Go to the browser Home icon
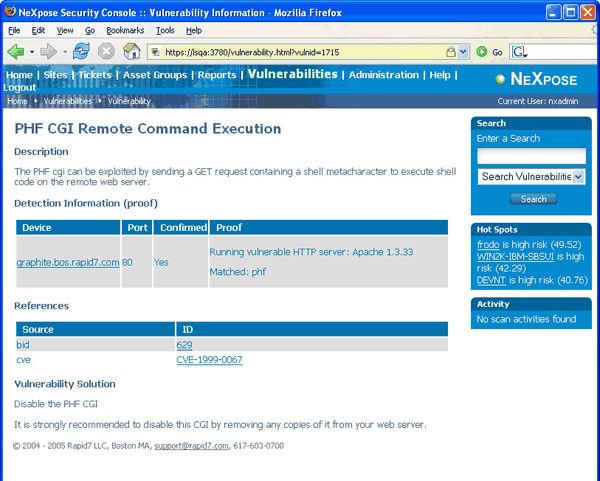Viewport: 600px width, 481px height. 131,51
